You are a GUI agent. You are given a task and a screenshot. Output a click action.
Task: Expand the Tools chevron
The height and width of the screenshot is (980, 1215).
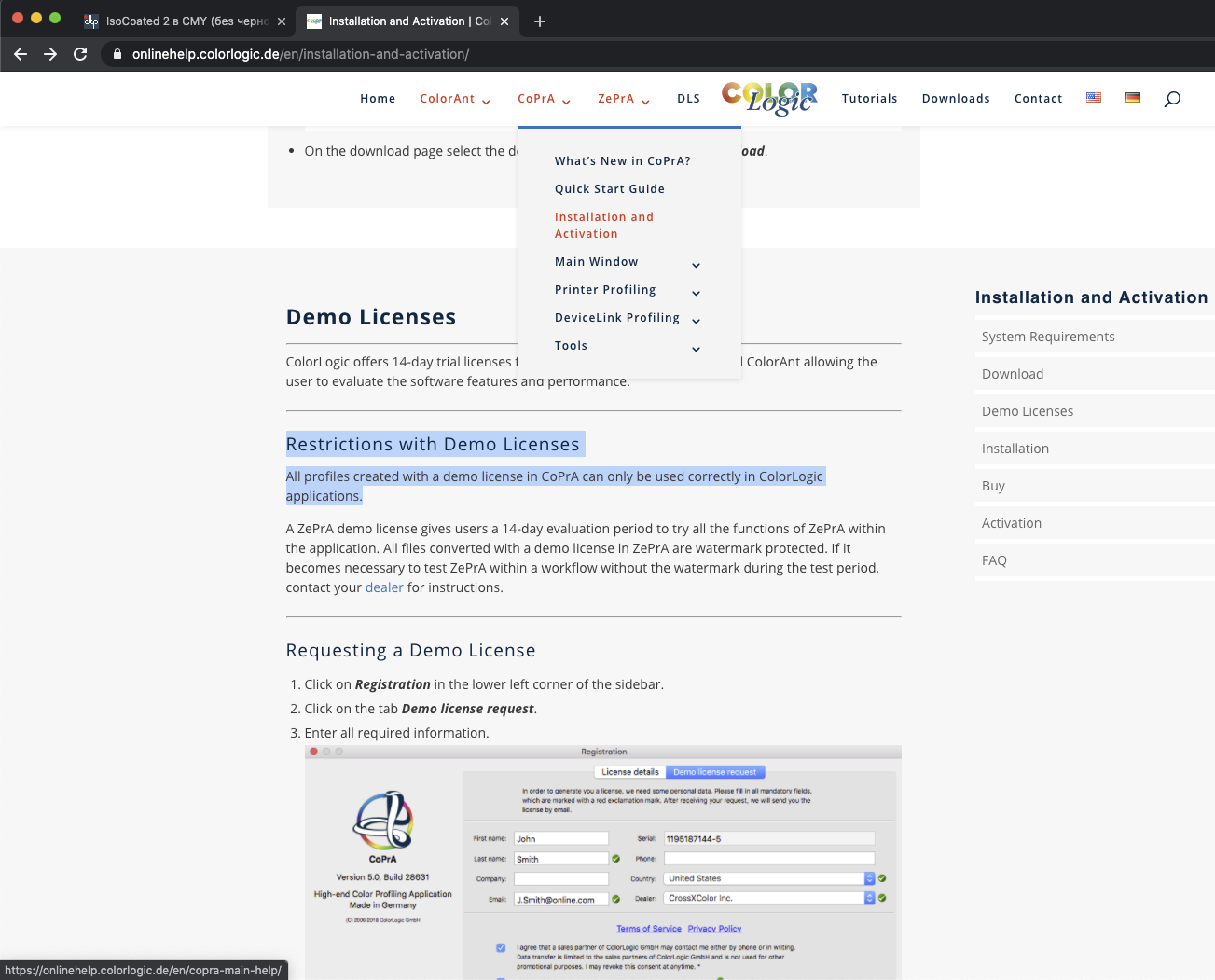696,350
